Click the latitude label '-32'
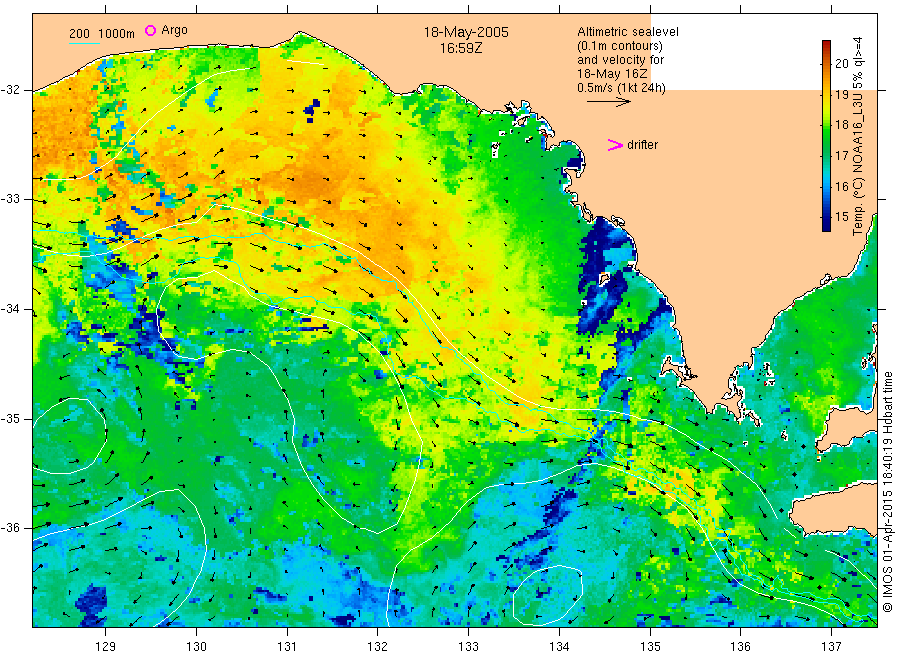The width and height of the screenshot is (900, 660). [x=10, y=91]
